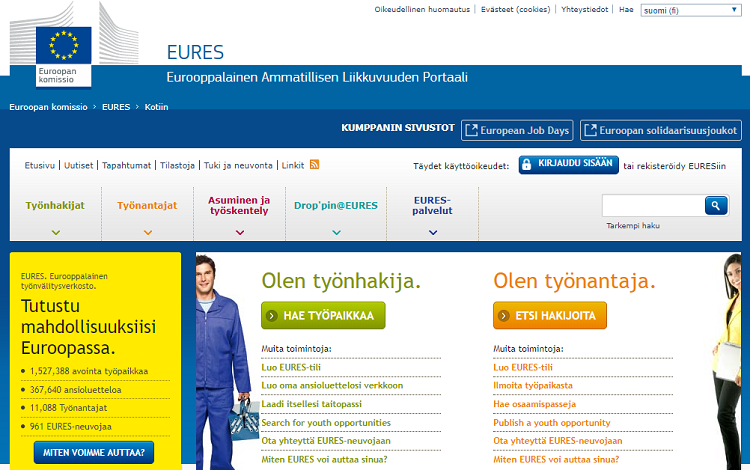Click the European Job Days external link icon
The width and height of the screenshot is (750, 470).
470,130
